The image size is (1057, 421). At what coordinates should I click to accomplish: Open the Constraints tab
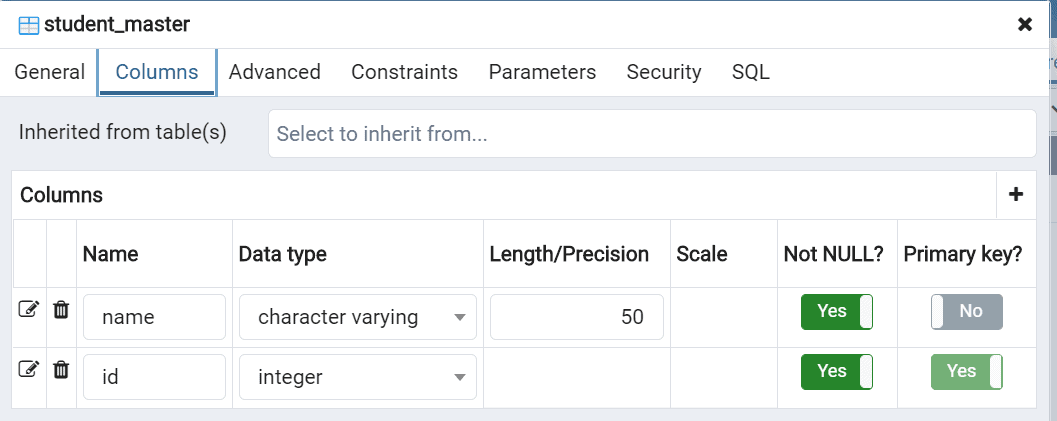404,72
